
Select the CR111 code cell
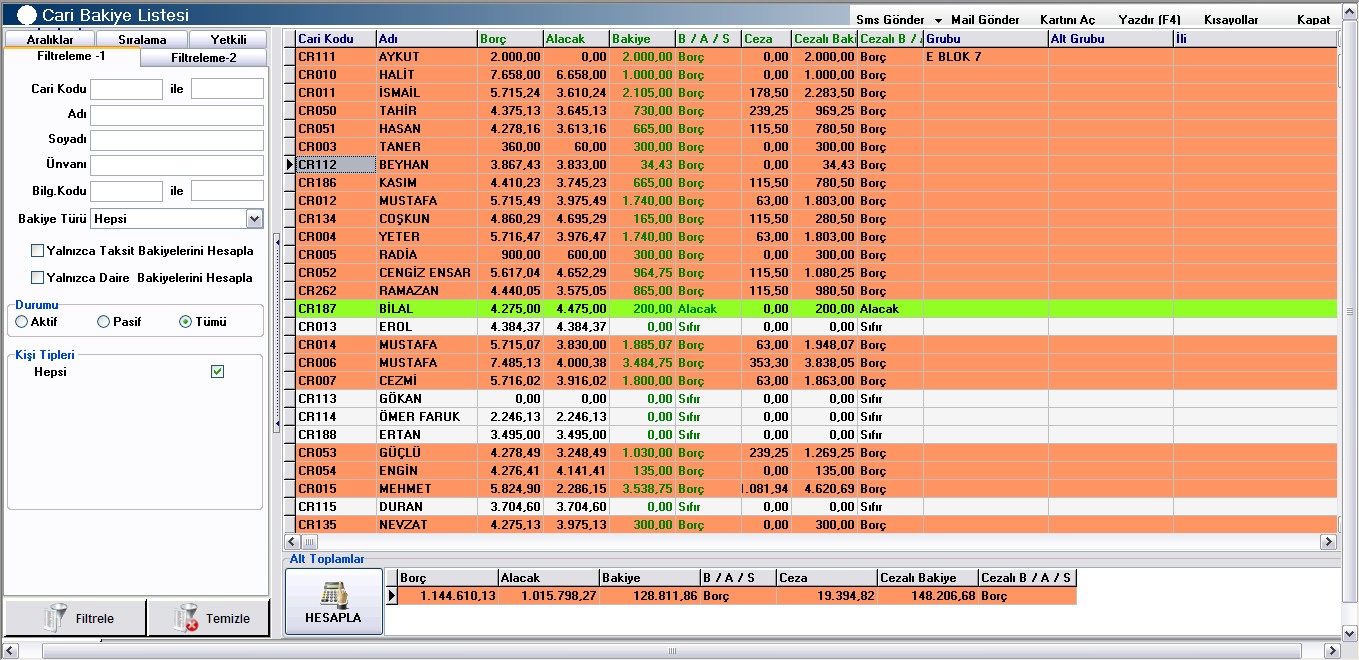[336, 57]
